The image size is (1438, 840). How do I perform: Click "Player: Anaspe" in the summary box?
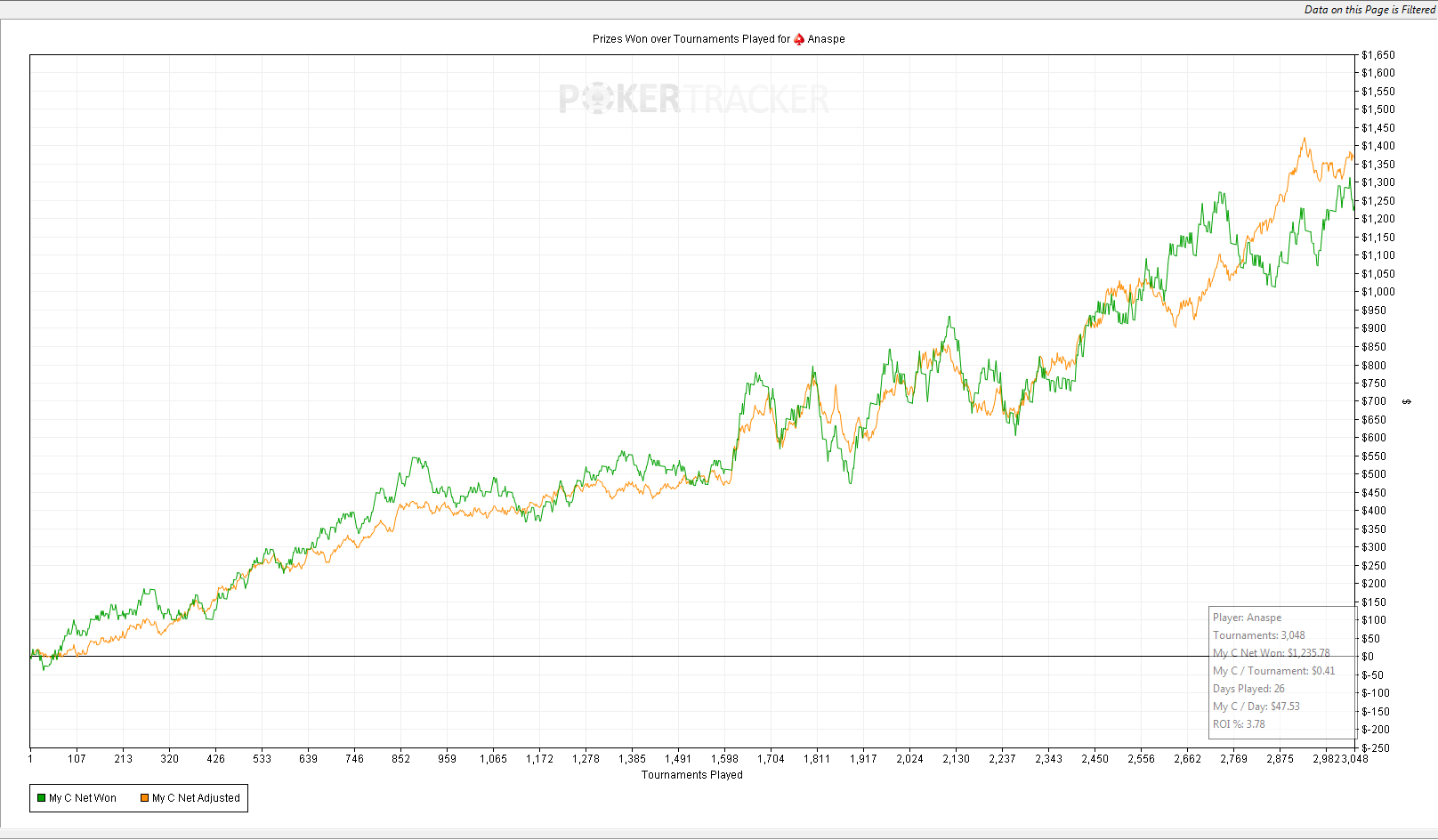click(x=1247, y=618)
